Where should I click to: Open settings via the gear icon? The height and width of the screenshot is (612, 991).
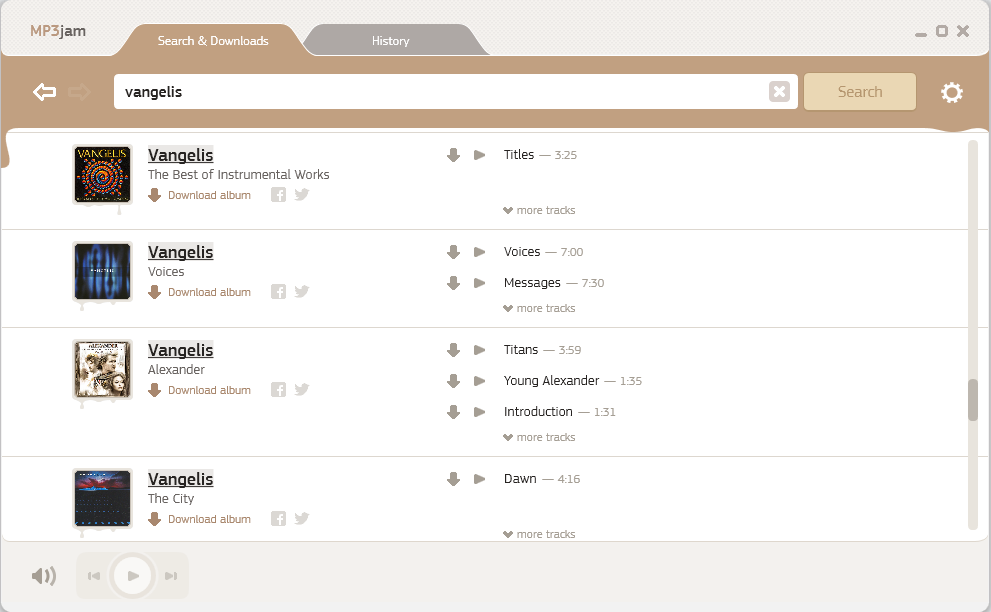[x=951, y=92]
